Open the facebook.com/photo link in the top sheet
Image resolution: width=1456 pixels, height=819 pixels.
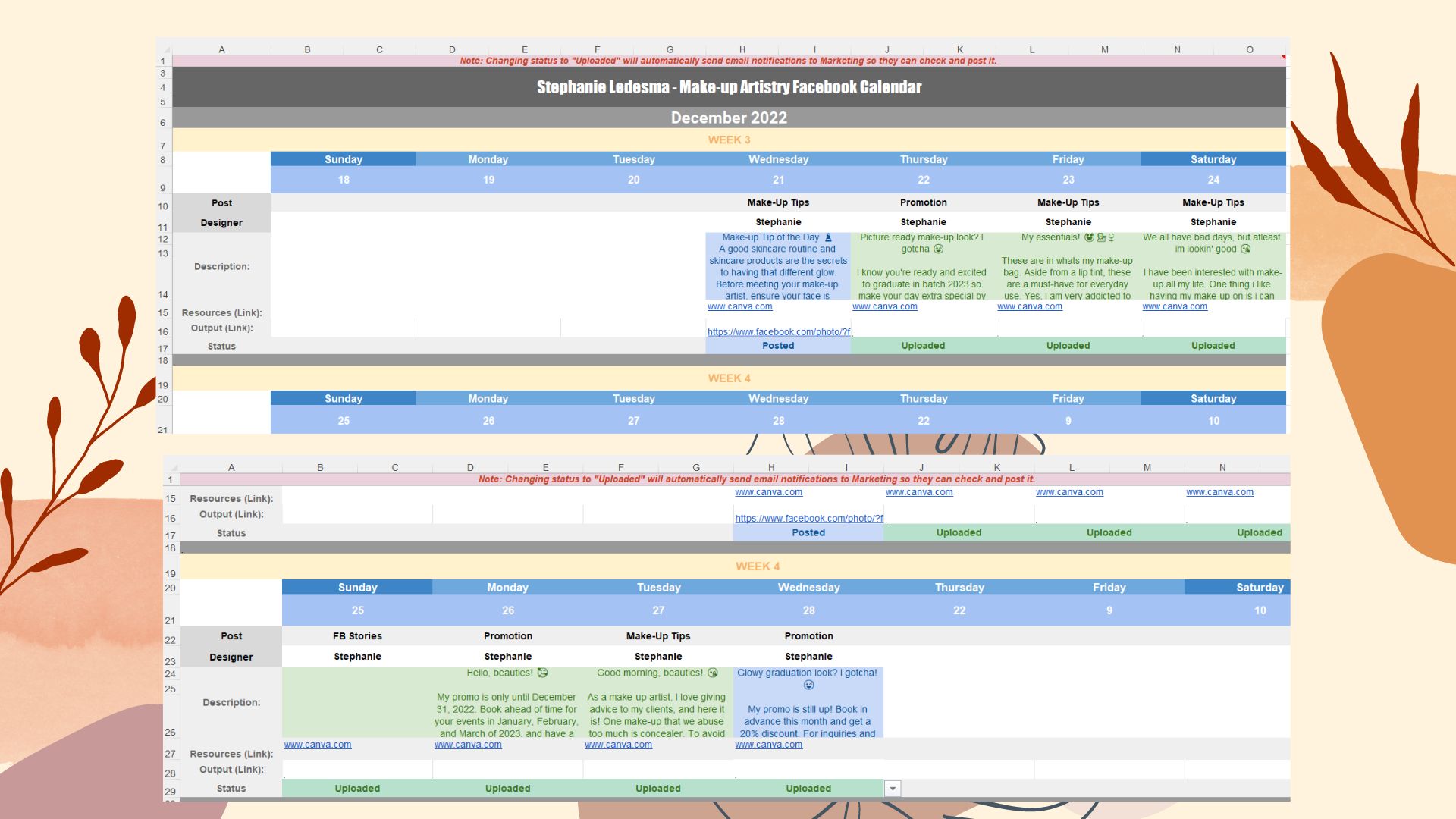point(778,332)
